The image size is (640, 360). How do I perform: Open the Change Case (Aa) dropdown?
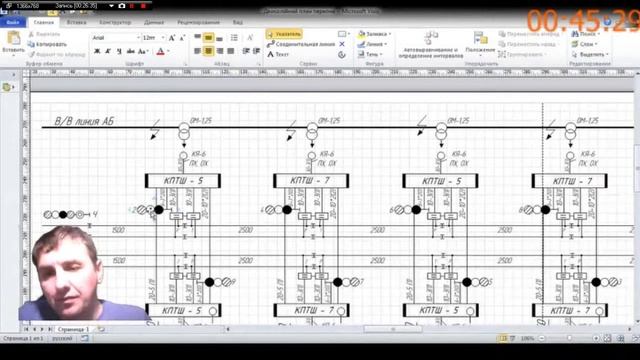142,51
